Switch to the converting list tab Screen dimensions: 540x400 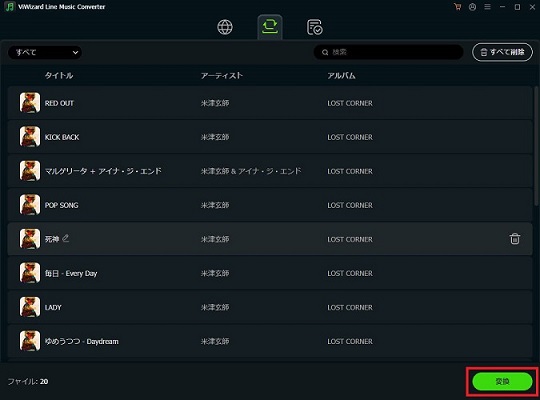270,27
